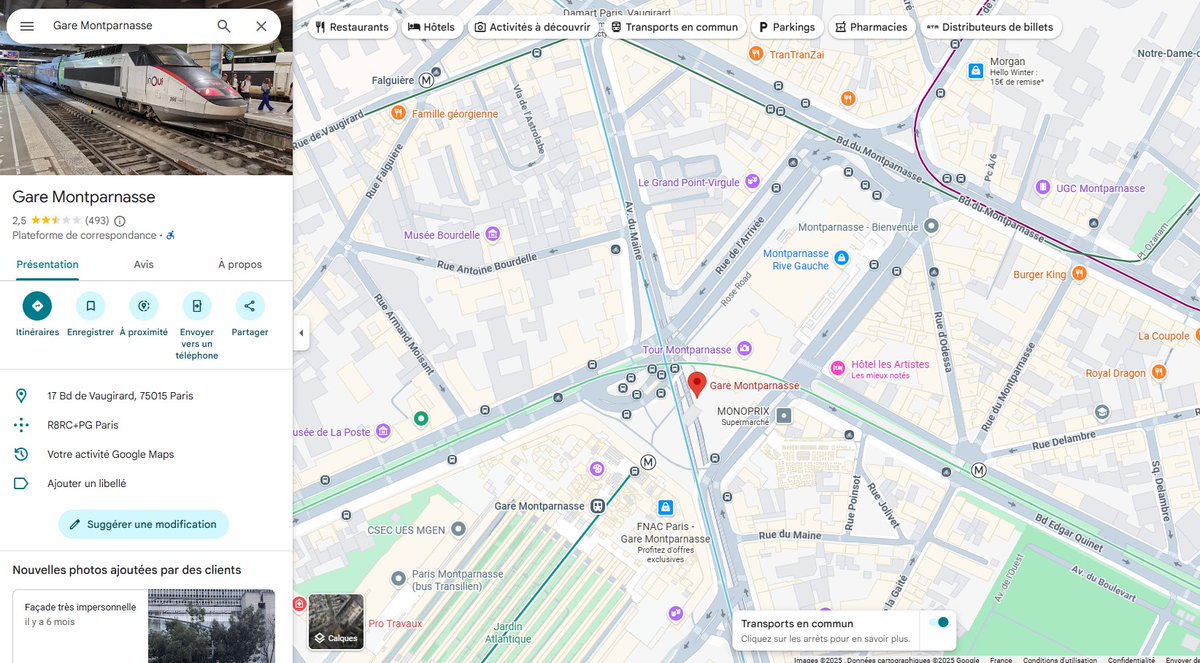
Task: Open the Conditions d'utilisation link
Action: coord(1059,660)
